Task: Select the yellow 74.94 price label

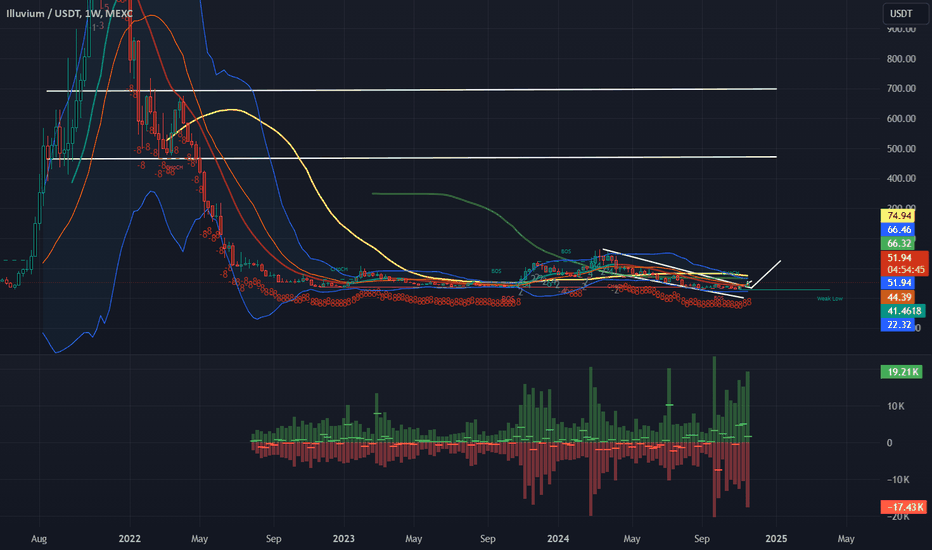Action: (x=898, y=215)
